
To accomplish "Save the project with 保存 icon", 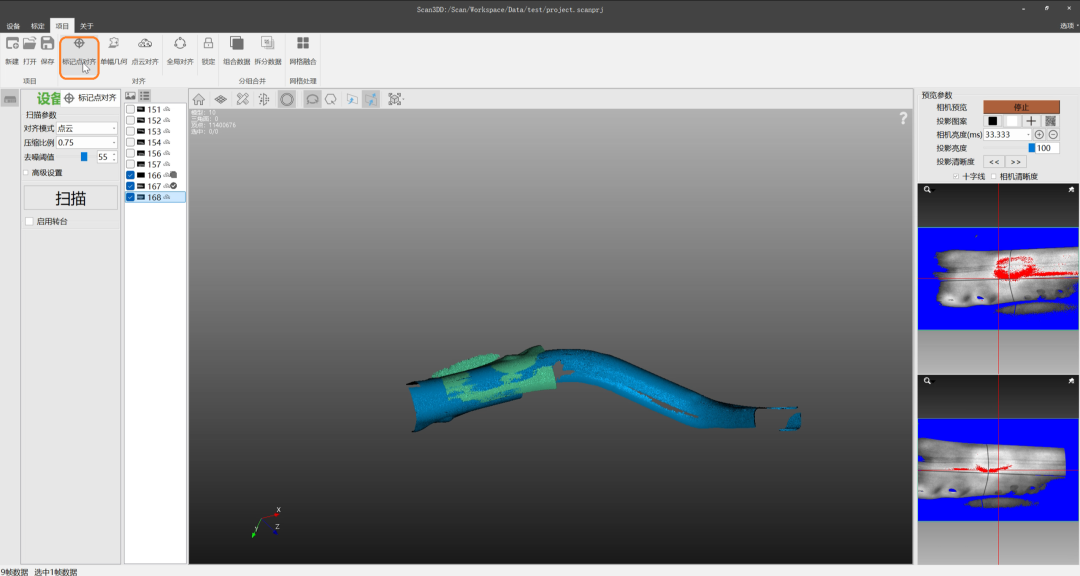I will (x=47, y=43).
